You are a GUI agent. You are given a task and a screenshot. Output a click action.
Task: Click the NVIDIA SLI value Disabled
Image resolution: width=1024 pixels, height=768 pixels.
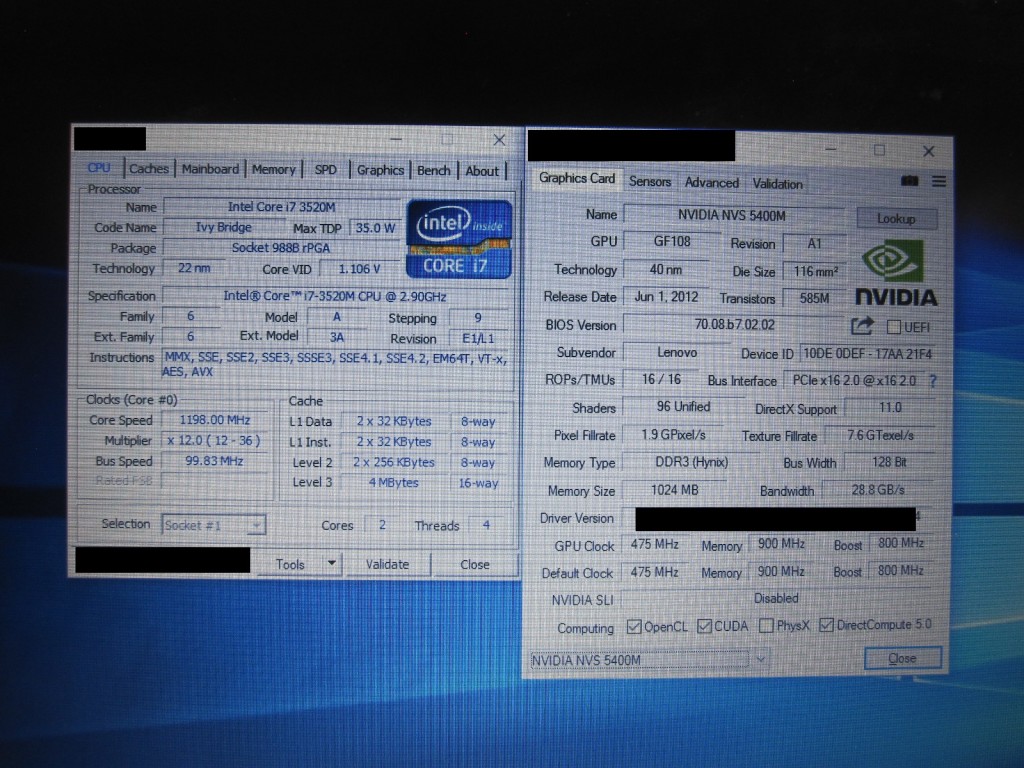pos(776,598)
